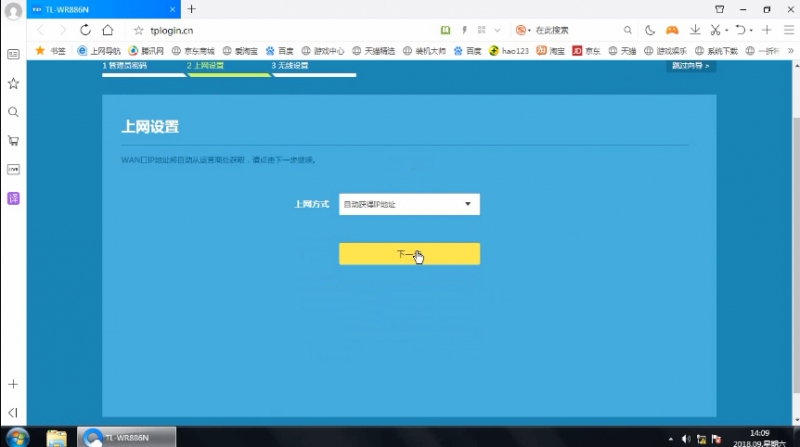Open the 游戏娱乐 bookmark
Viewport: 800px width, 447px height.
click(x=665, y=51)
